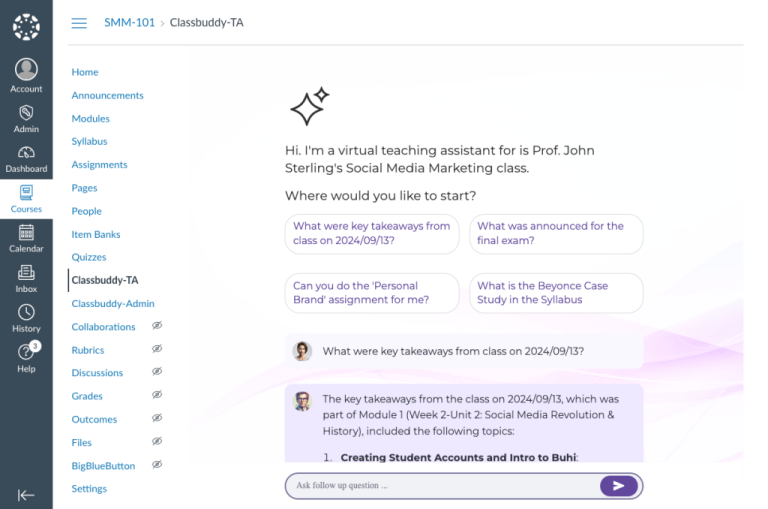Toggle visibility eye next to Rubrics
Image resolution: width=768 pixels, height=509 pixels.
click(x=157, y=350)
